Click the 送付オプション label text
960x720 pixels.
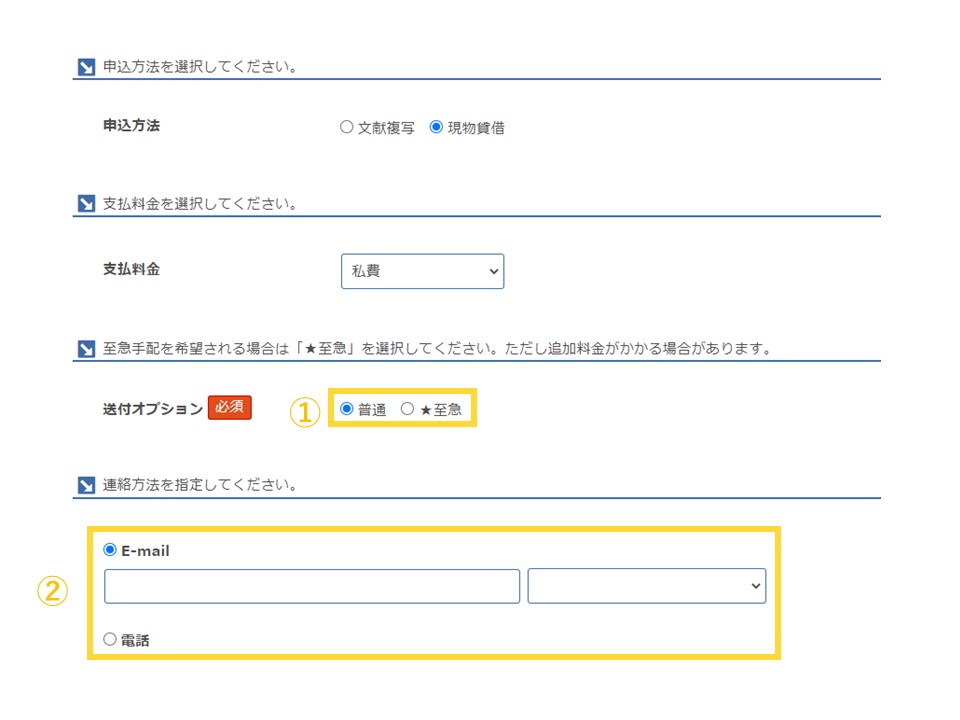coord(152,409)
